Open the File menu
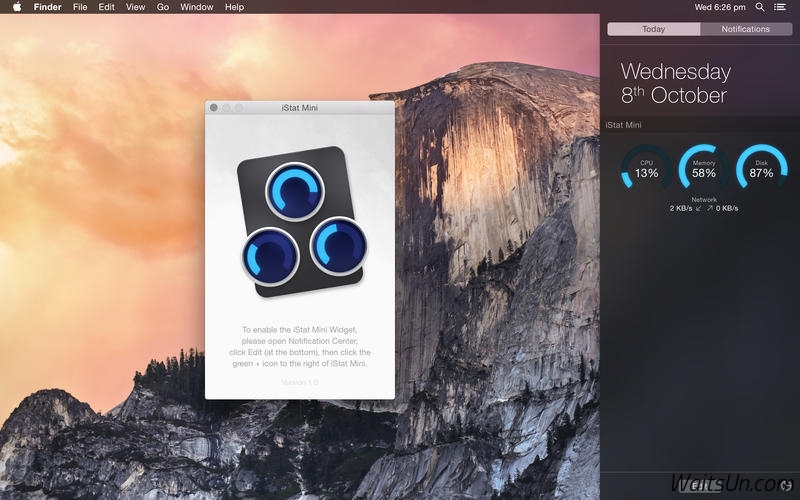This screenshot has height=500, width=800. click(80, 7)
